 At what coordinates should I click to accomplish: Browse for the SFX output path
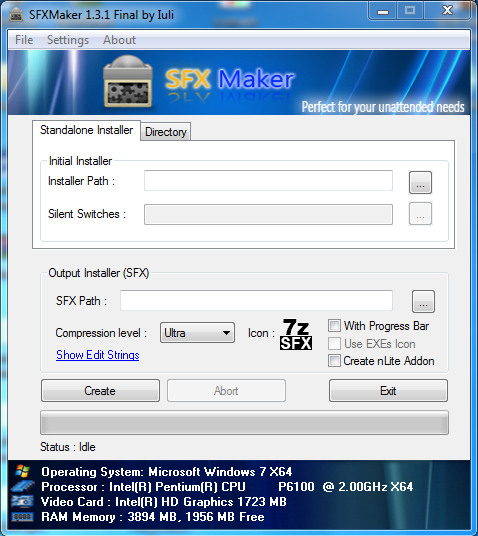423,302
